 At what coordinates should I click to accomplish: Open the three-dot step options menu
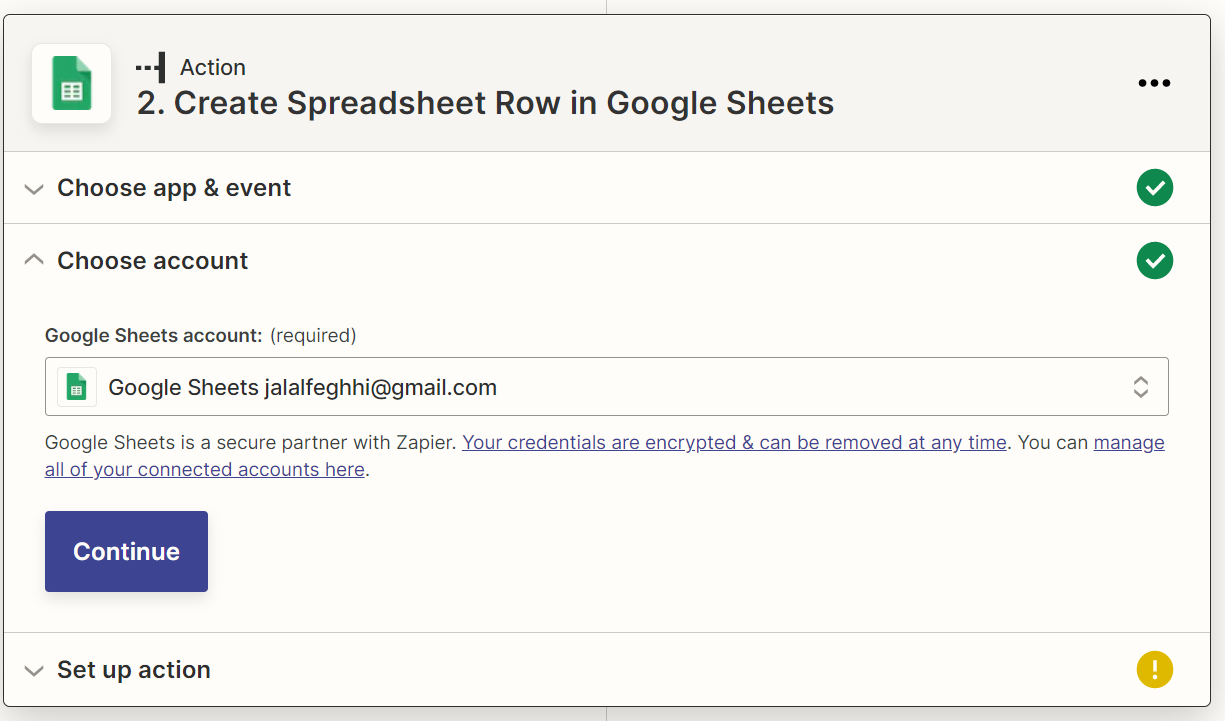coord(1154,84)
